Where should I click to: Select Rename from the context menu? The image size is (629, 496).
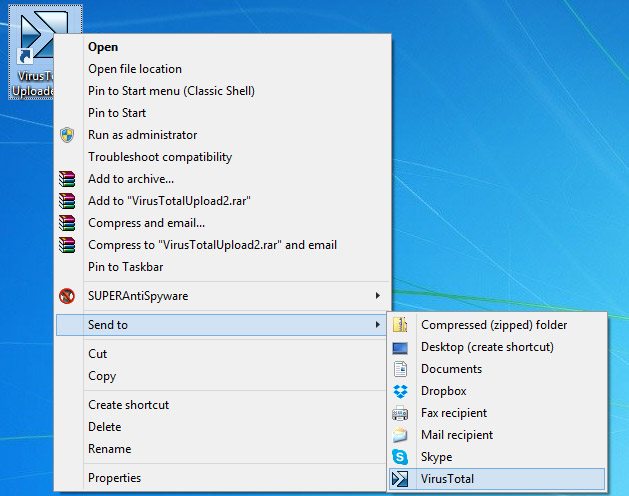point(222,449)
